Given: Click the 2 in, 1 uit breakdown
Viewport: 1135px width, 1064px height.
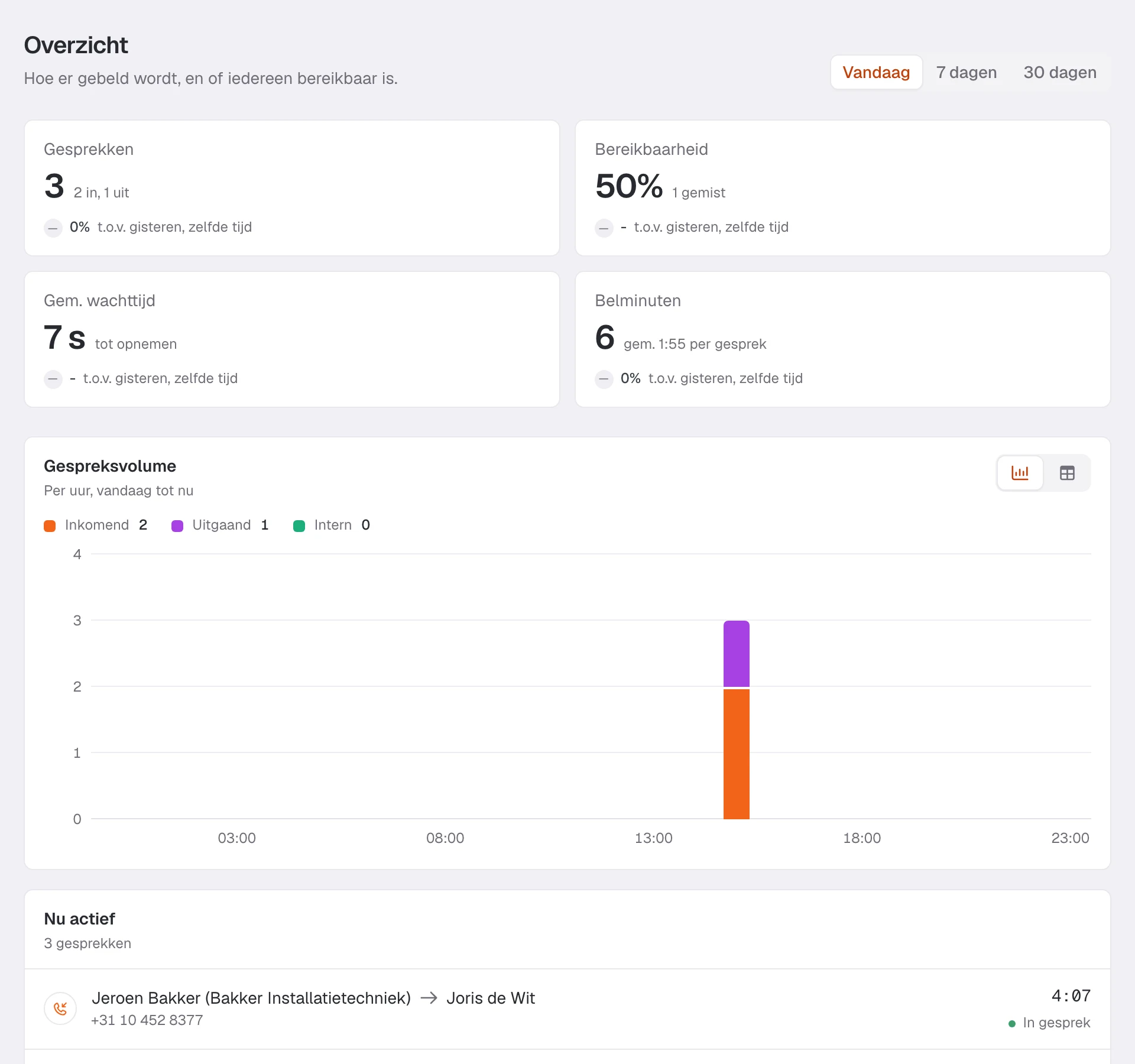Looking at the screenshot, I should 101,193.
